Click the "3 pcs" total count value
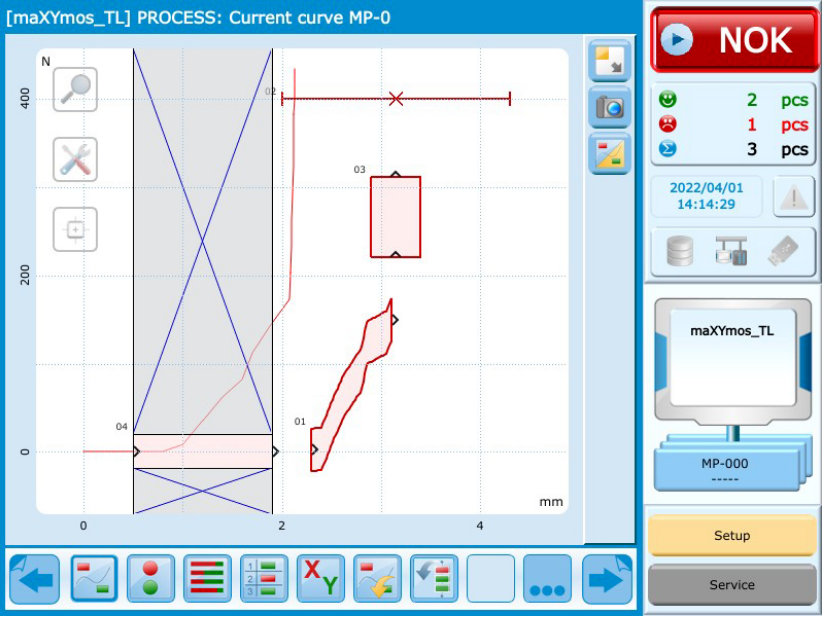The image size is (822, 617). [778, 149]
